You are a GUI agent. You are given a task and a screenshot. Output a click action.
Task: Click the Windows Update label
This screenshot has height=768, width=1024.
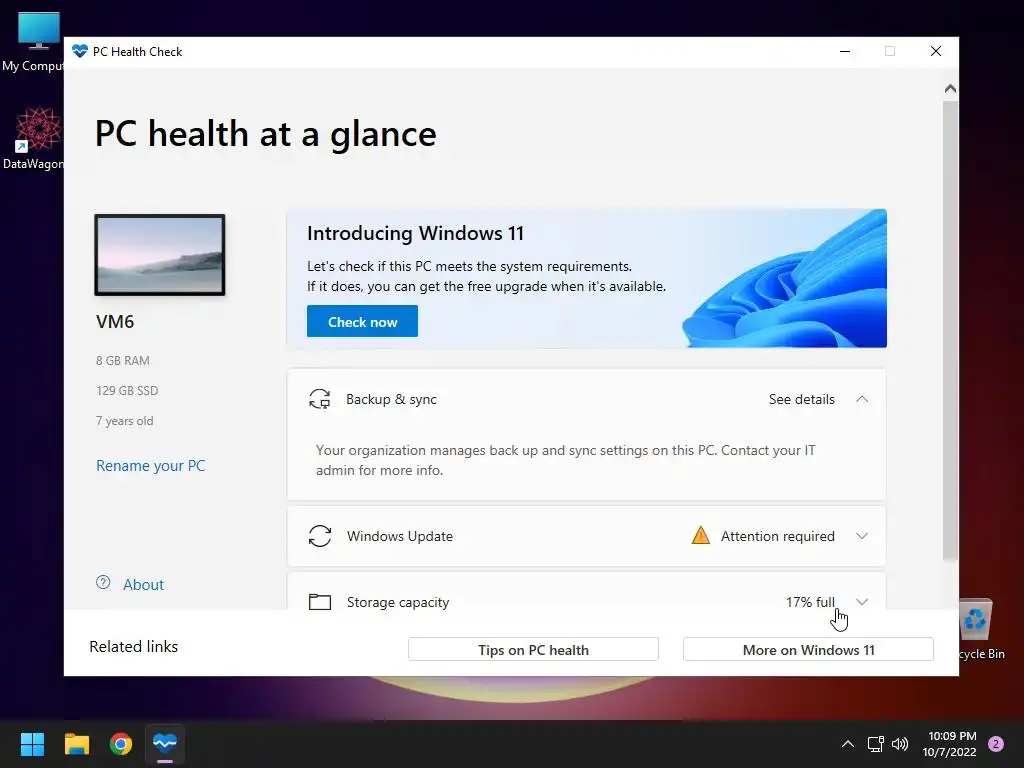click(400, 536)
